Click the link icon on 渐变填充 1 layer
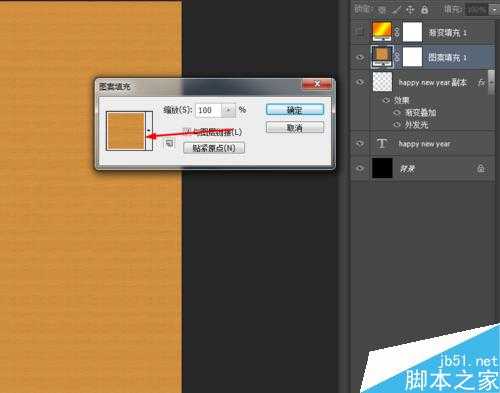The height and width of the screenshot is (393, 500). point(397,32)
